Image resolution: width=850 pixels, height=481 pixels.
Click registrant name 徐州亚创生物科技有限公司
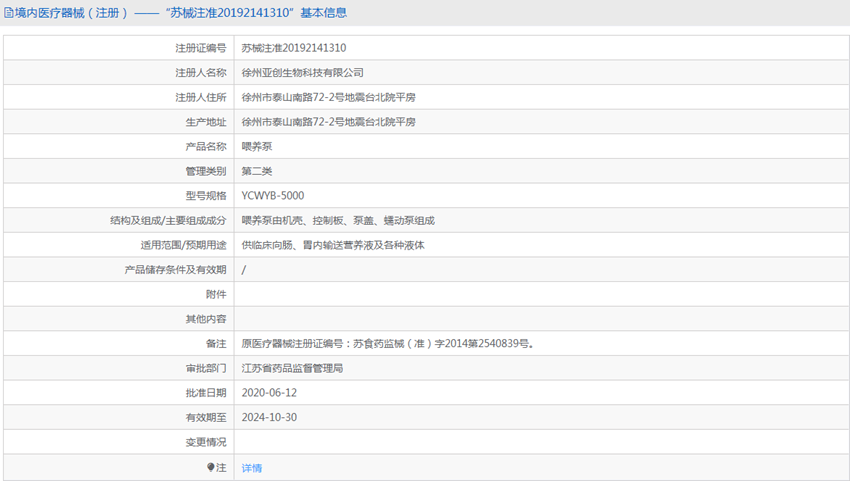[302, 73]
